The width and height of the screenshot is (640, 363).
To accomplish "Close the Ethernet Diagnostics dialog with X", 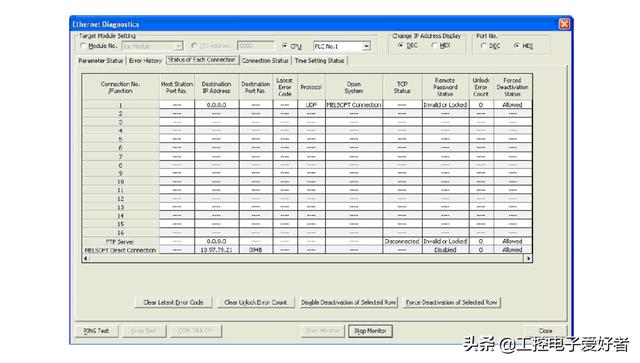I will [564, 24].
